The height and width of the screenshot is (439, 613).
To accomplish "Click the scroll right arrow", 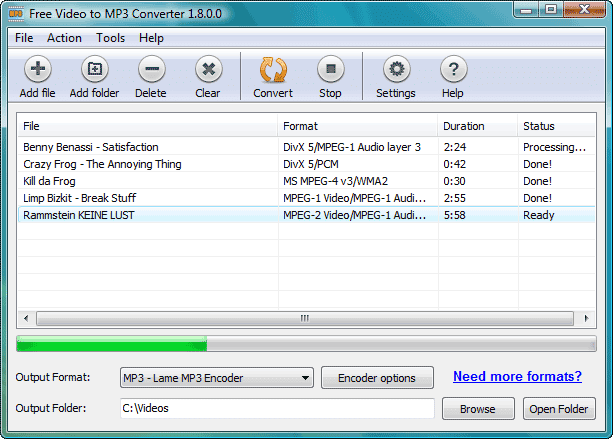I will (586, 318).
